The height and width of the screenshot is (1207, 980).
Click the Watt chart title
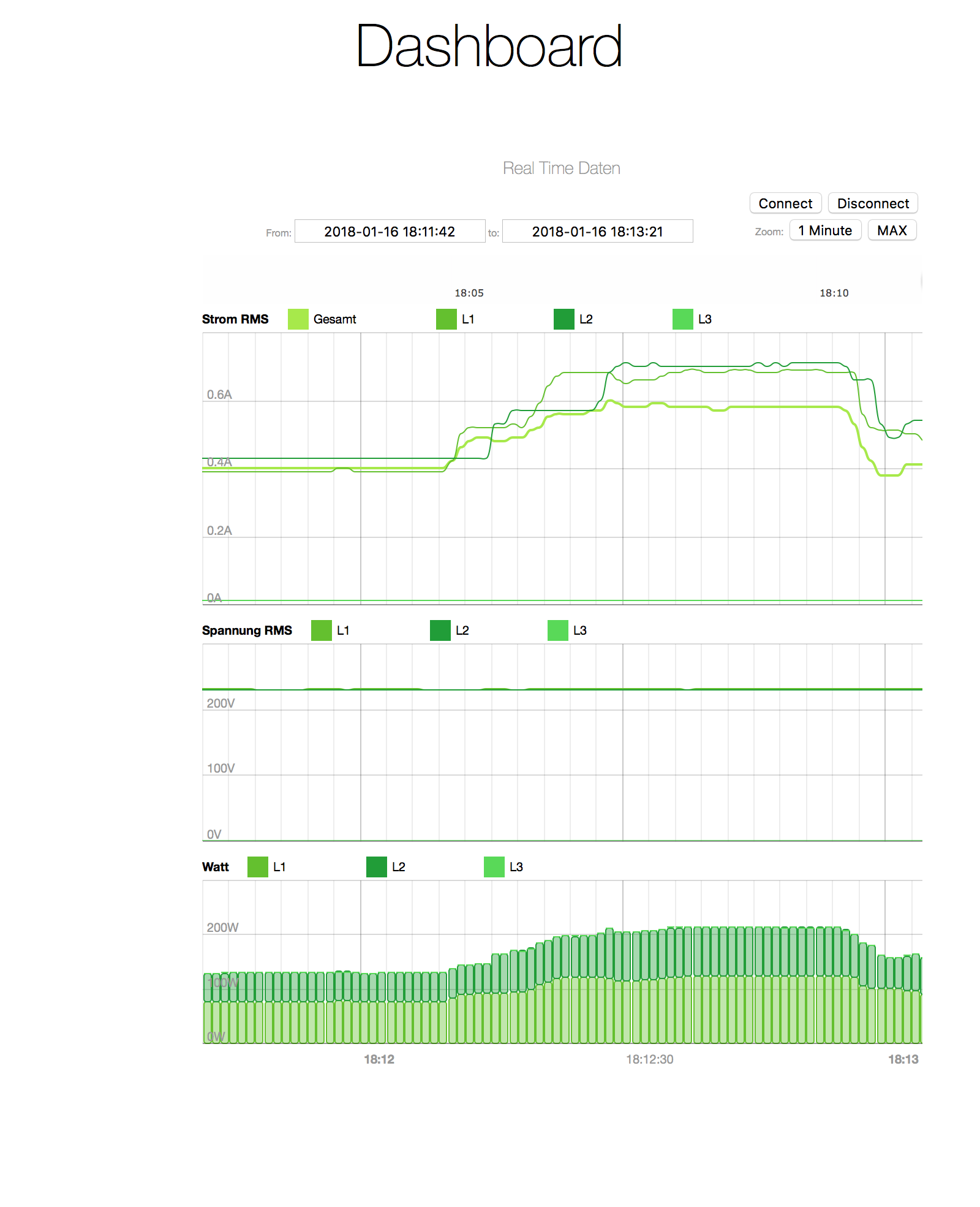(x=216, y=867)
